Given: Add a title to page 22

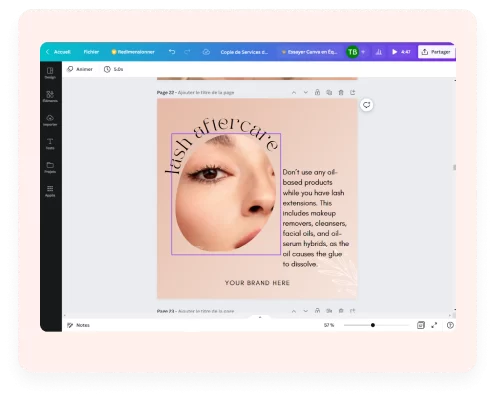Looking at the screenshot, I should 206,92.
